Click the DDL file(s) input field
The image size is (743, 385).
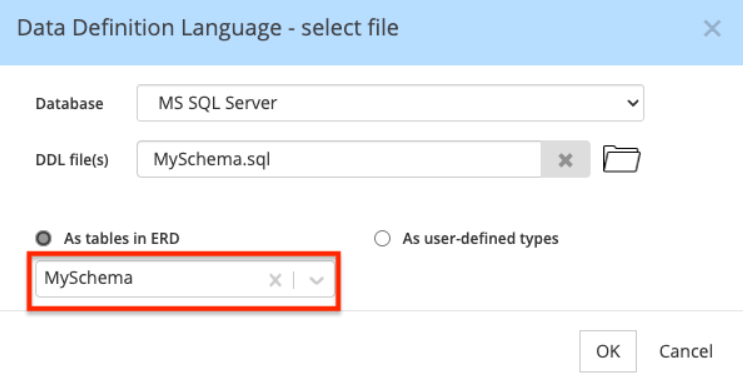[x=339, y=159]
